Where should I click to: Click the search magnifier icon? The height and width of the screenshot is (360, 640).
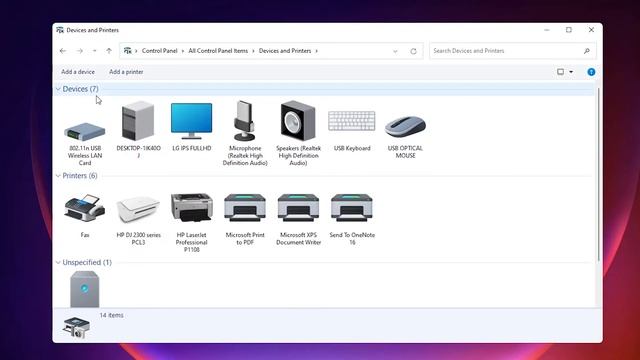click(587, 51)
